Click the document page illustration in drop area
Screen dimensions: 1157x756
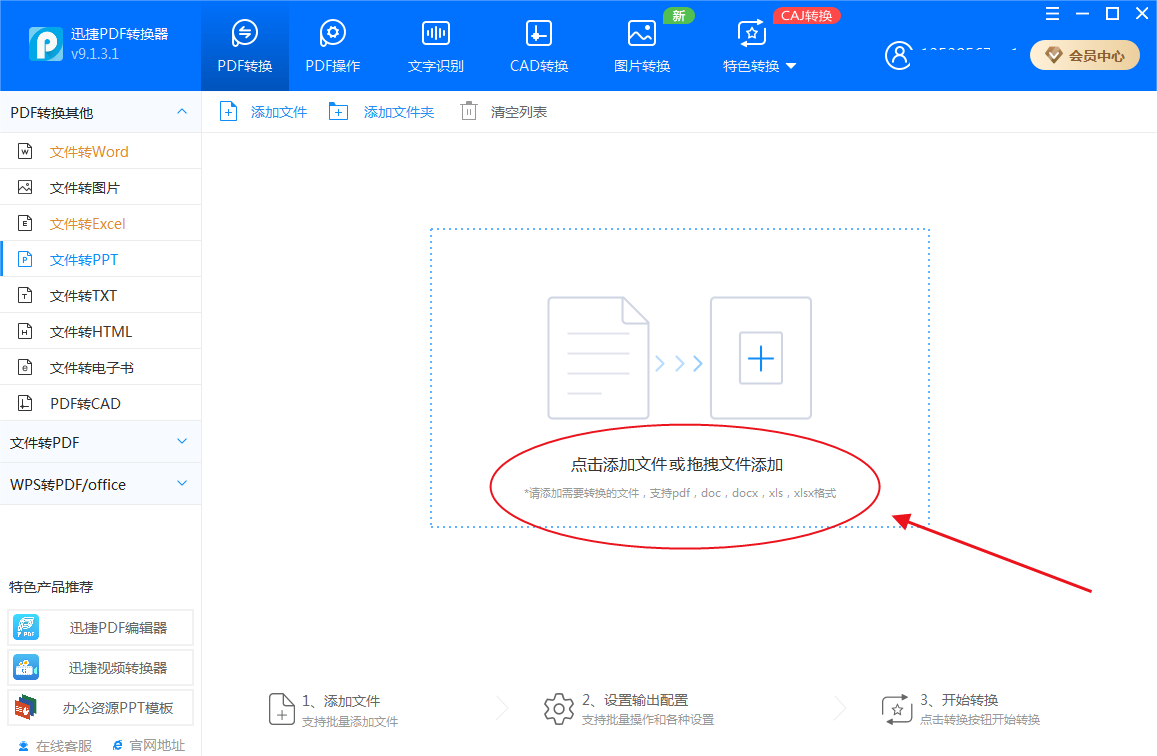pos(598,358)
